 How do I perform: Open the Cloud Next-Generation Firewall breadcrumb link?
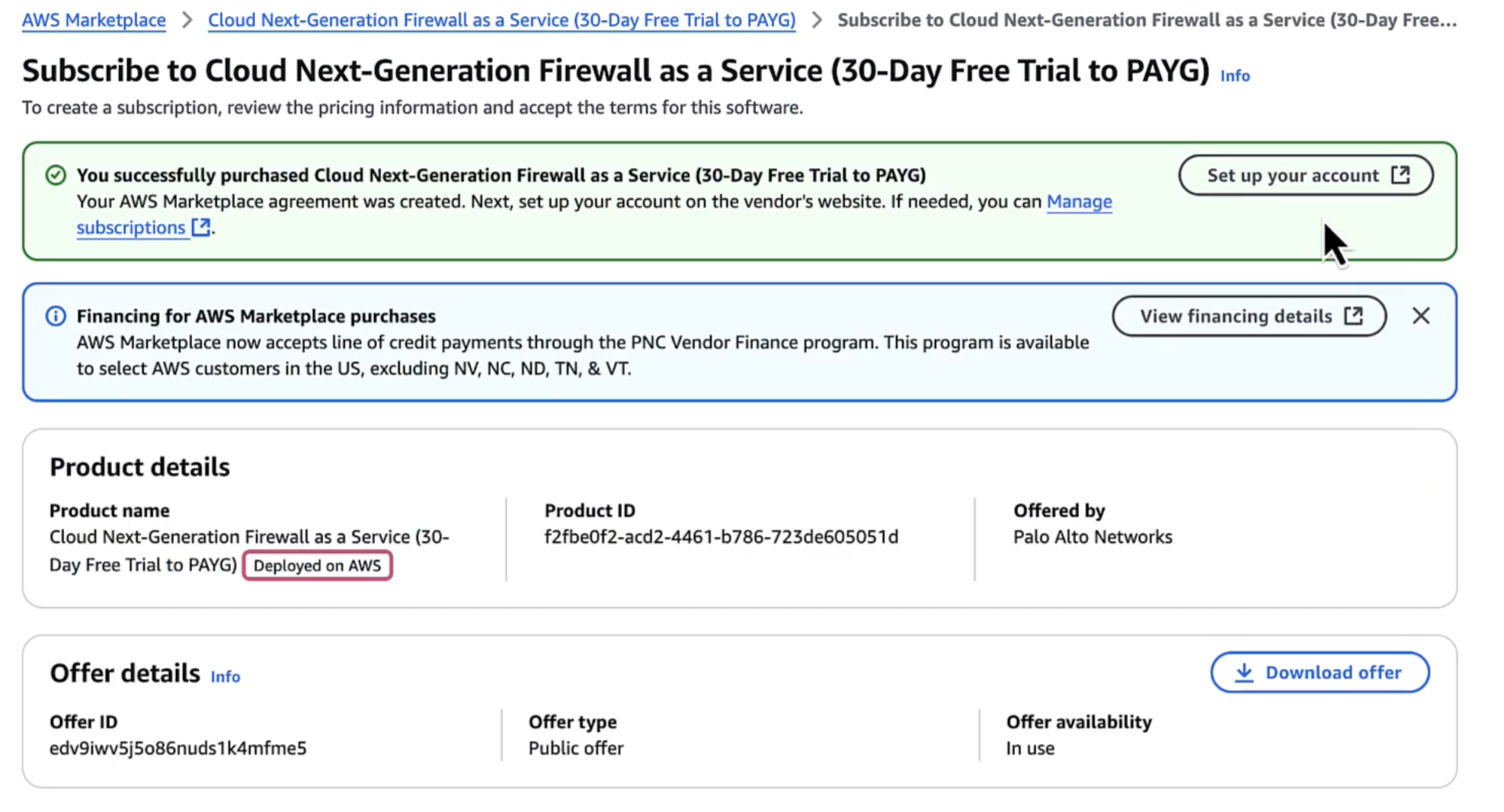point(501,20)
